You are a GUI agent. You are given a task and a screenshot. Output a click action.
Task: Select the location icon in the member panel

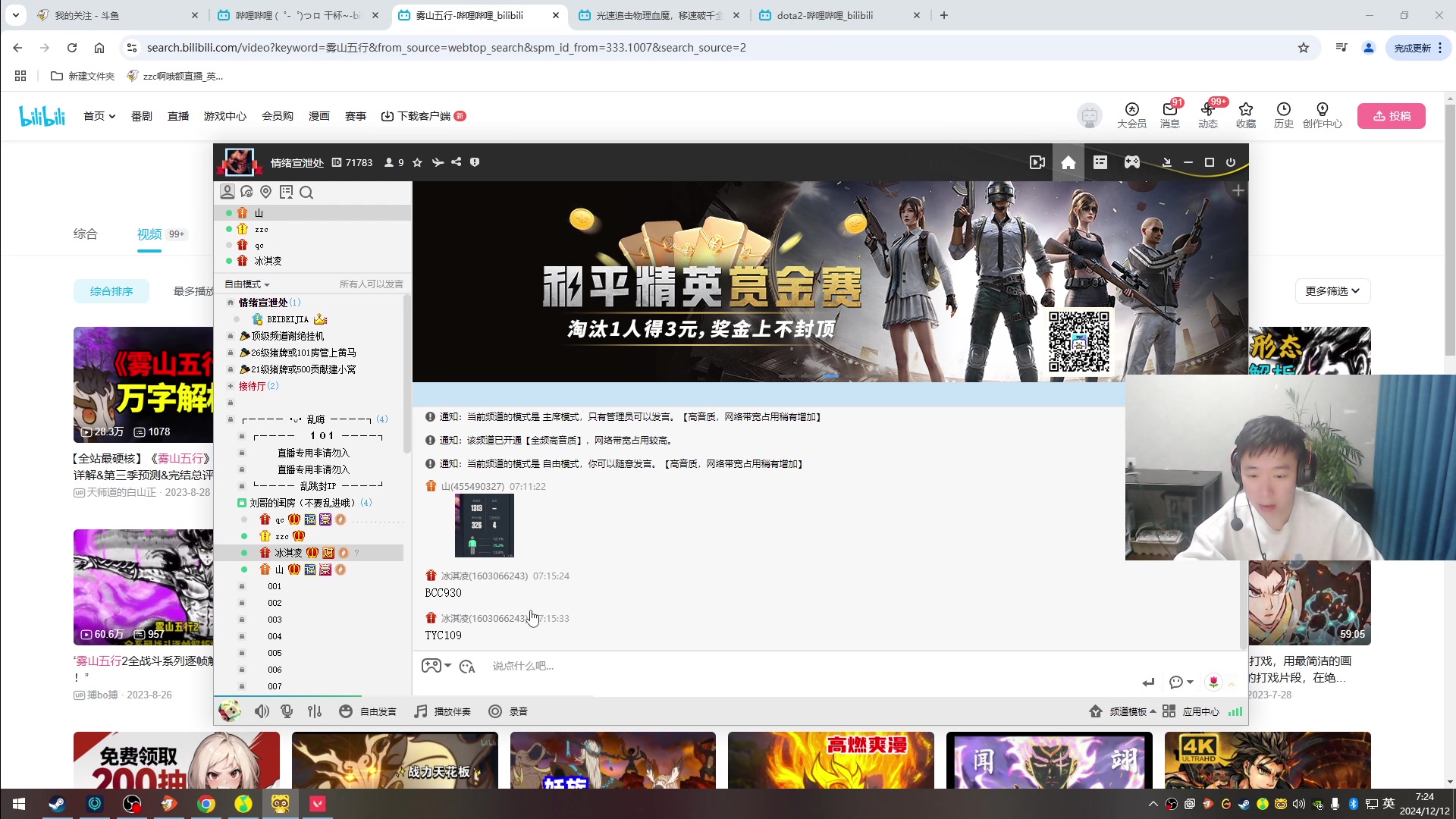point(265,192)
